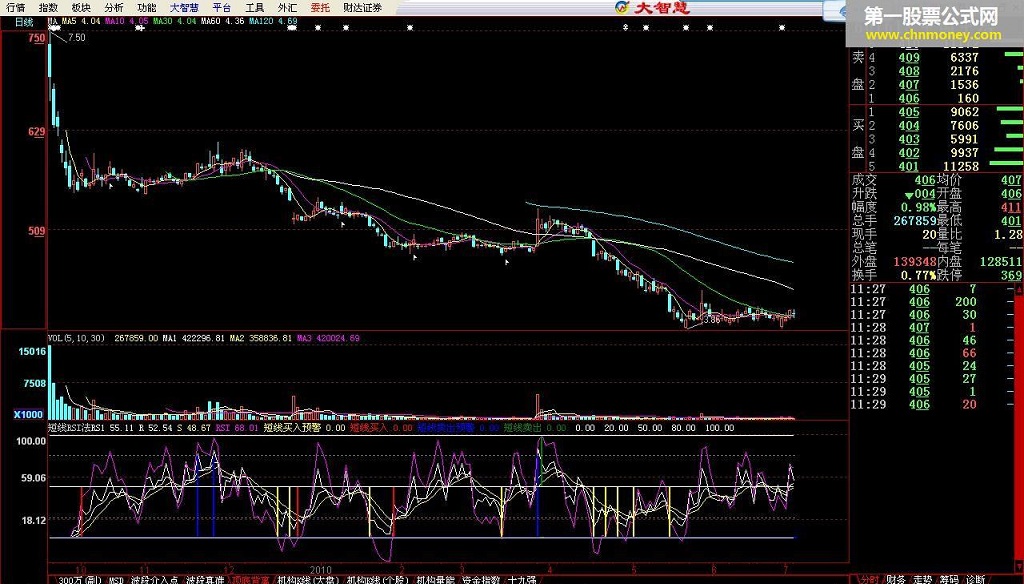Click buy level 4 price 402
The height and width of the screenshot is (584, 1024).
[x=908, y=153]
